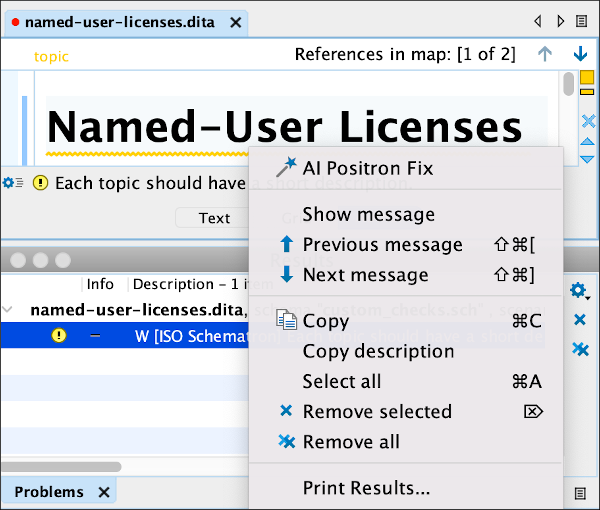Choose Copy description option

pos(378,351)
